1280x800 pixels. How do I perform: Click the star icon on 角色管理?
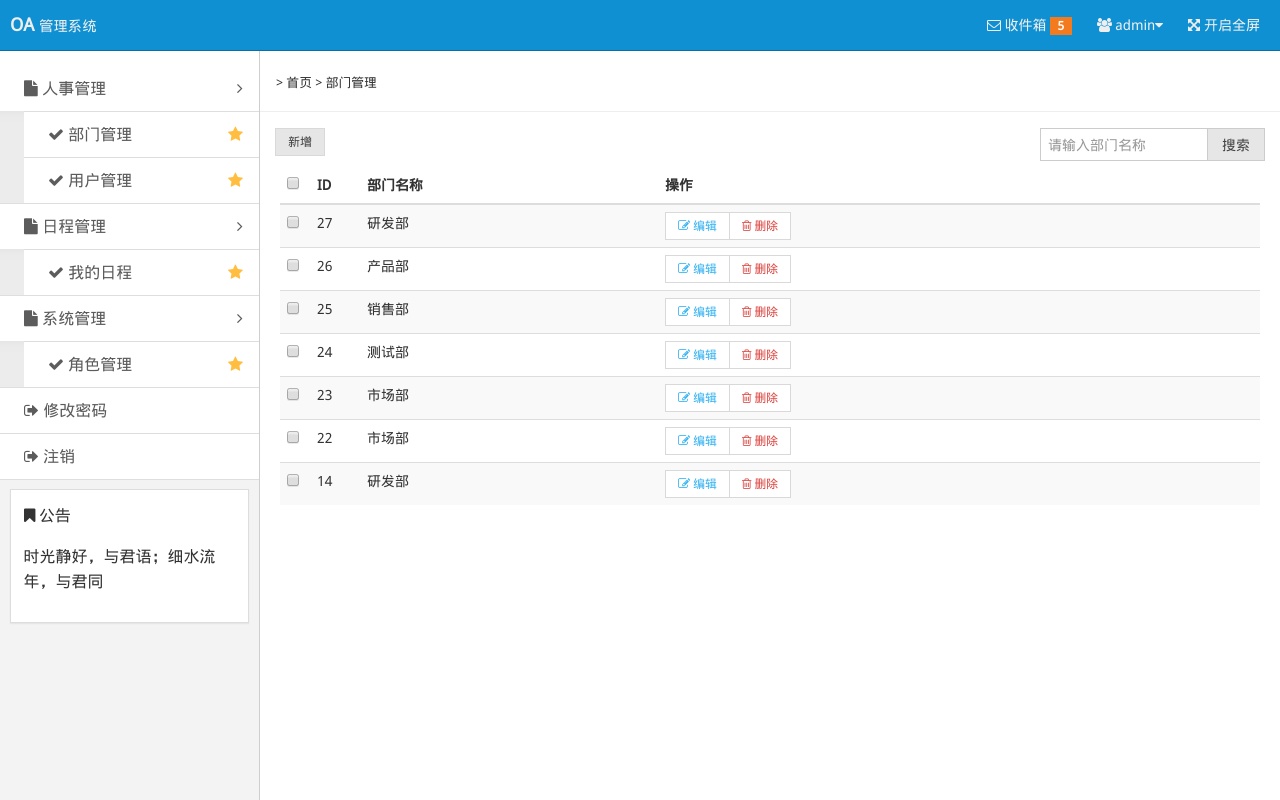coord(235,364)
